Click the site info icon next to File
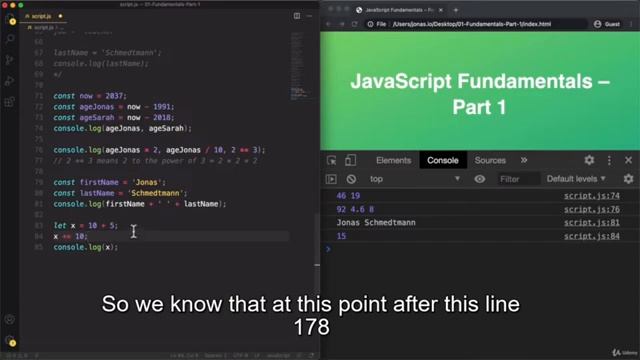The width and height of the screenshot is (640, 360). (x=370, y=24)
